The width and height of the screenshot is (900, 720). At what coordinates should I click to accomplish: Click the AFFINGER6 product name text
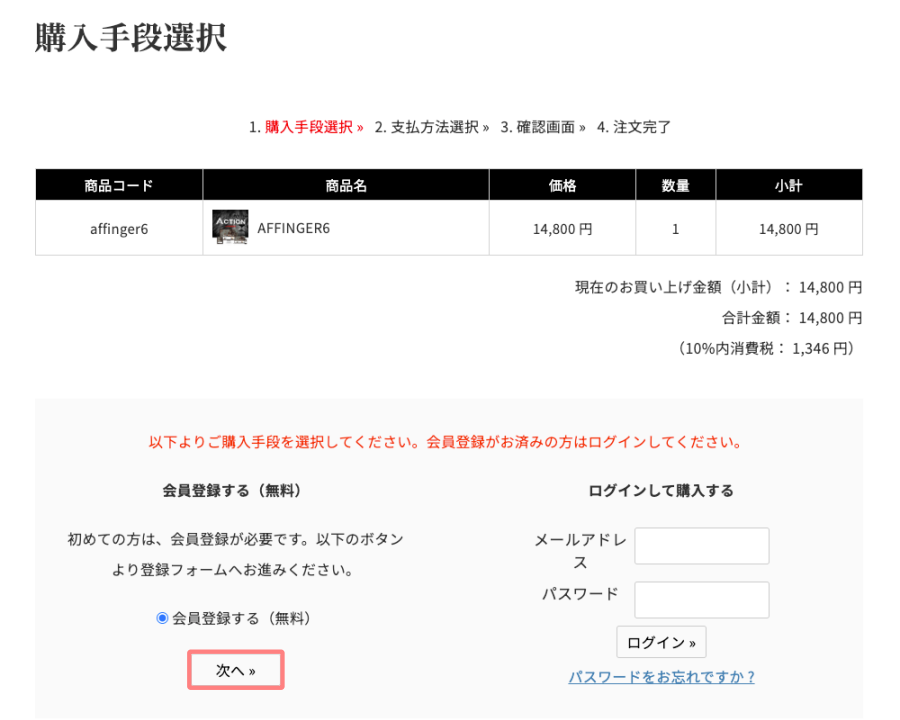293,229
